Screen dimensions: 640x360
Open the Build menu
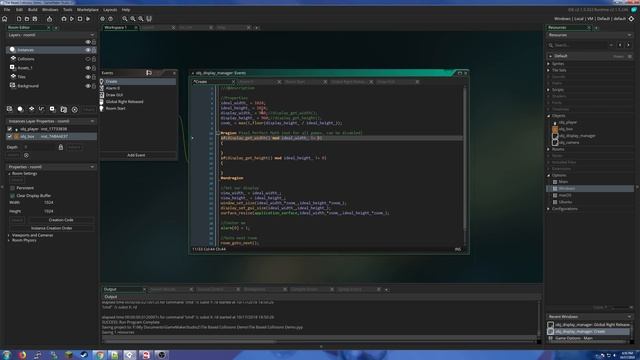click(x=33, y=9)
